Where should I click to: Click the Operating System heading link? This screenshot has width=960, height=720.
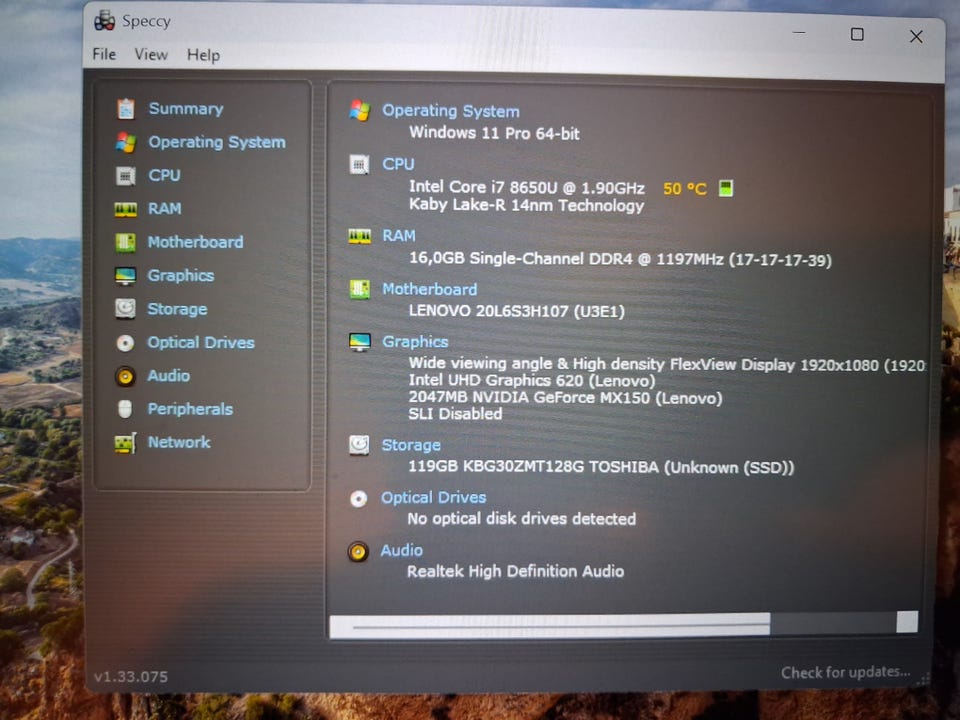(x=451, y=111)
